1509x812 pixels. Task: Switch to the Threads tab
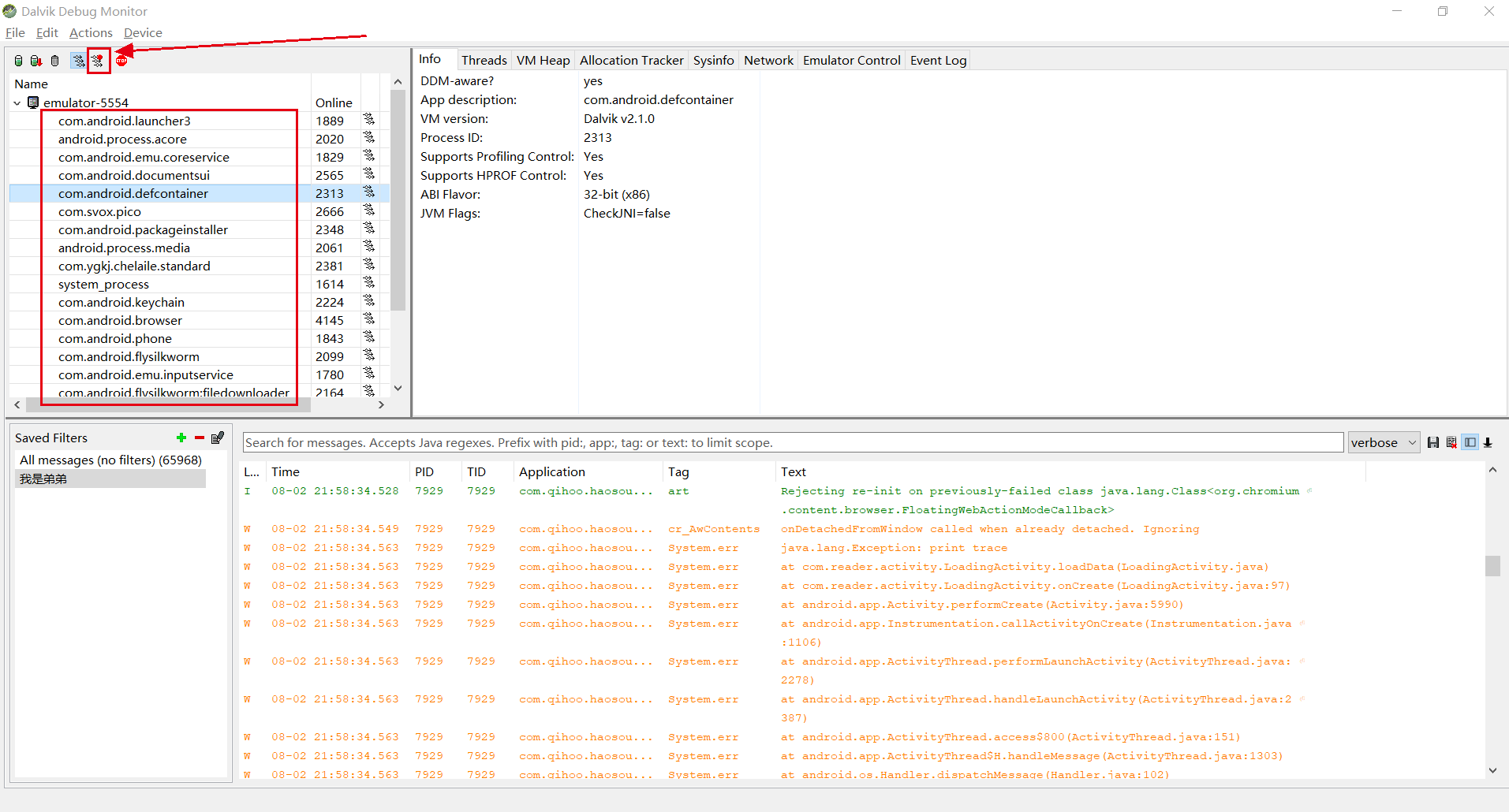pos(484,60)
